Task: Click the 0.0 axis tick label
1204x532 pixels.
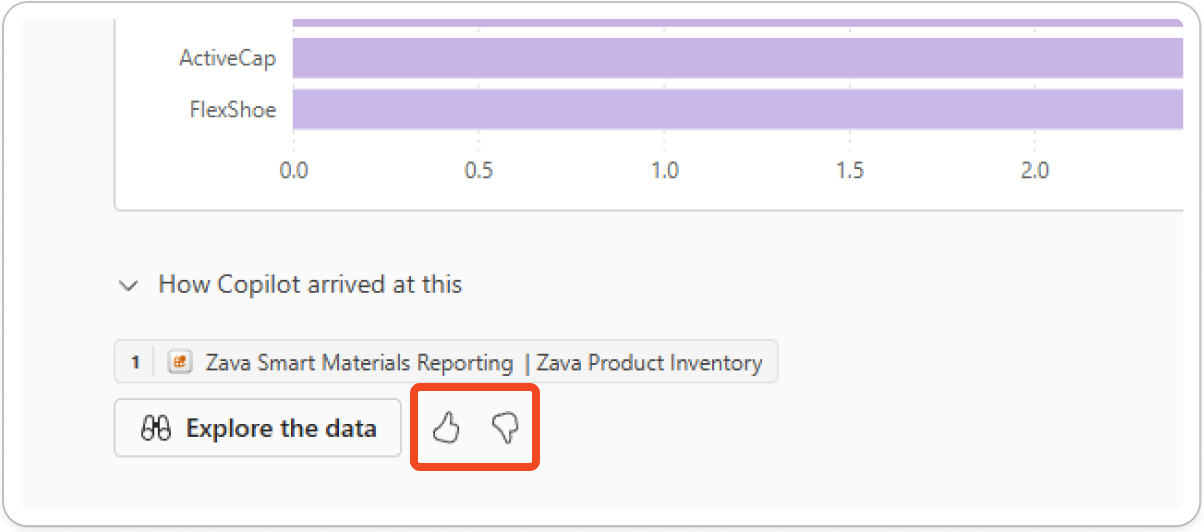Action: 293,171
